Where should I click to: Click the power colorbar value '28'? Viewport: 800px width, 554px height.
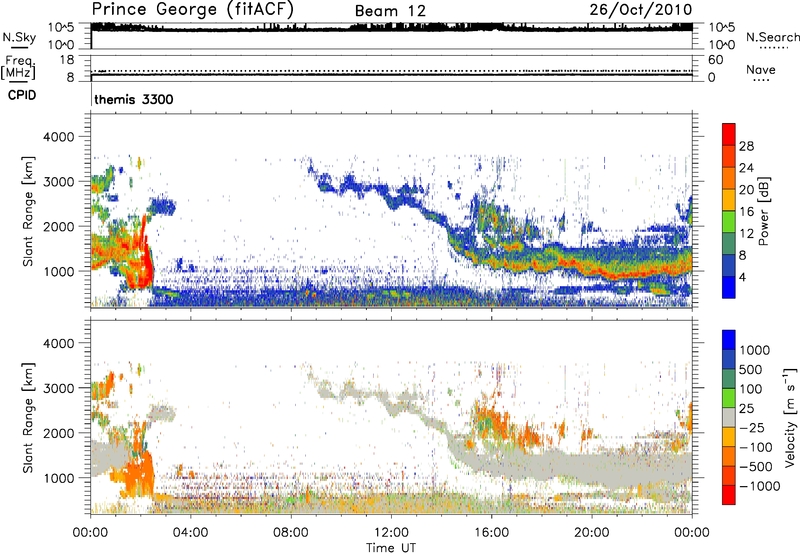tap(746, 146)
